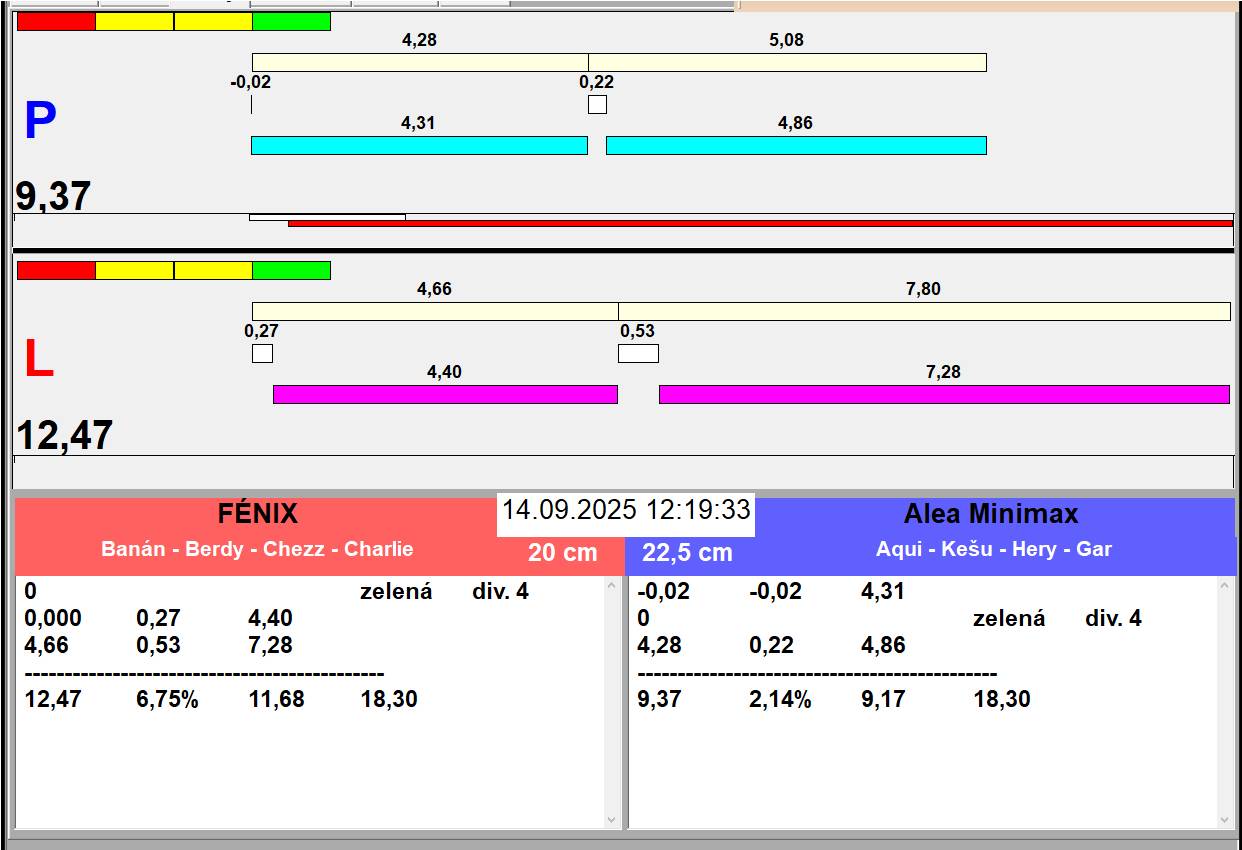Select the FÉNIX team header
Image resolution: width=1242 pixels, height=850 pixels.
258,514
